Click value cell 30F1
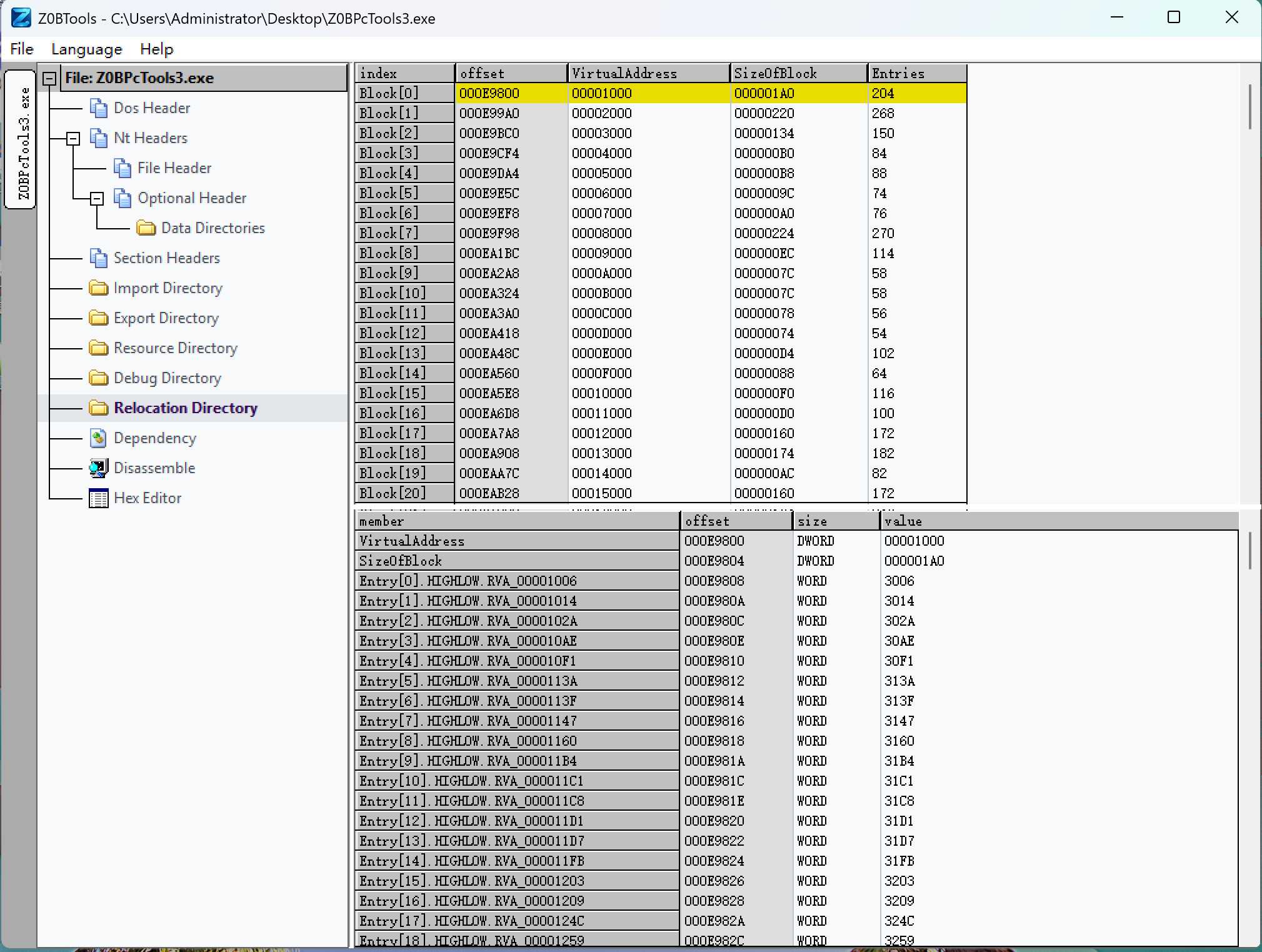The width and height of the screenshot is (1262, 952). click(x=1059, y=661)
